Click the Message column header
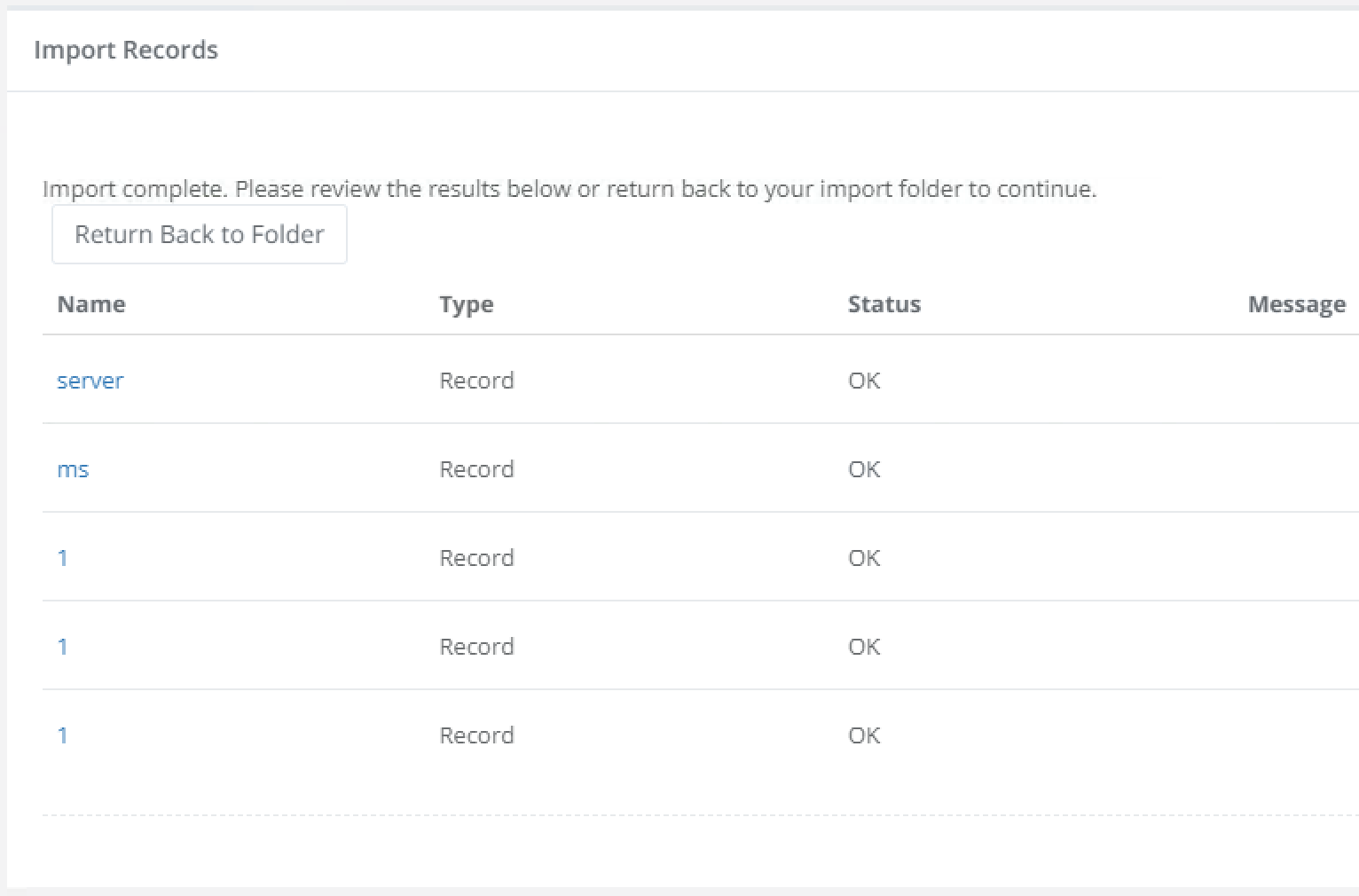 click(x=1296, y=304)
